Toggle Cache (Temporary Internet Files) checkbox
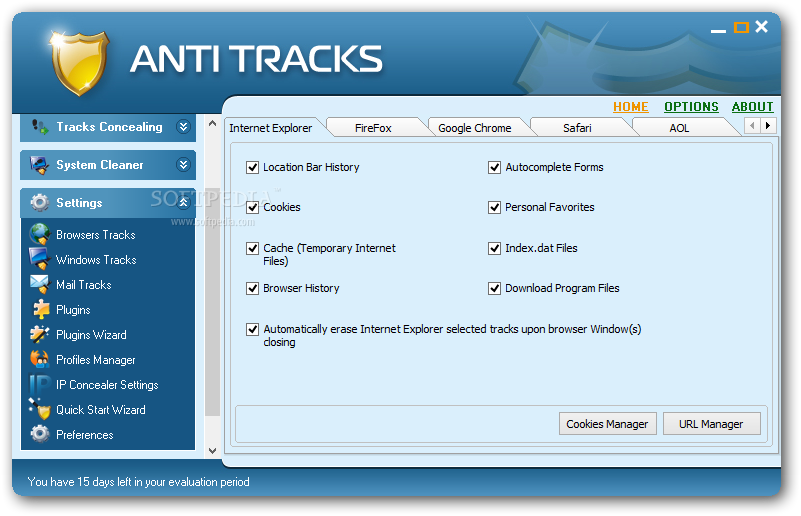This screenshot has height=516, width=801. (x=252, y=248)
